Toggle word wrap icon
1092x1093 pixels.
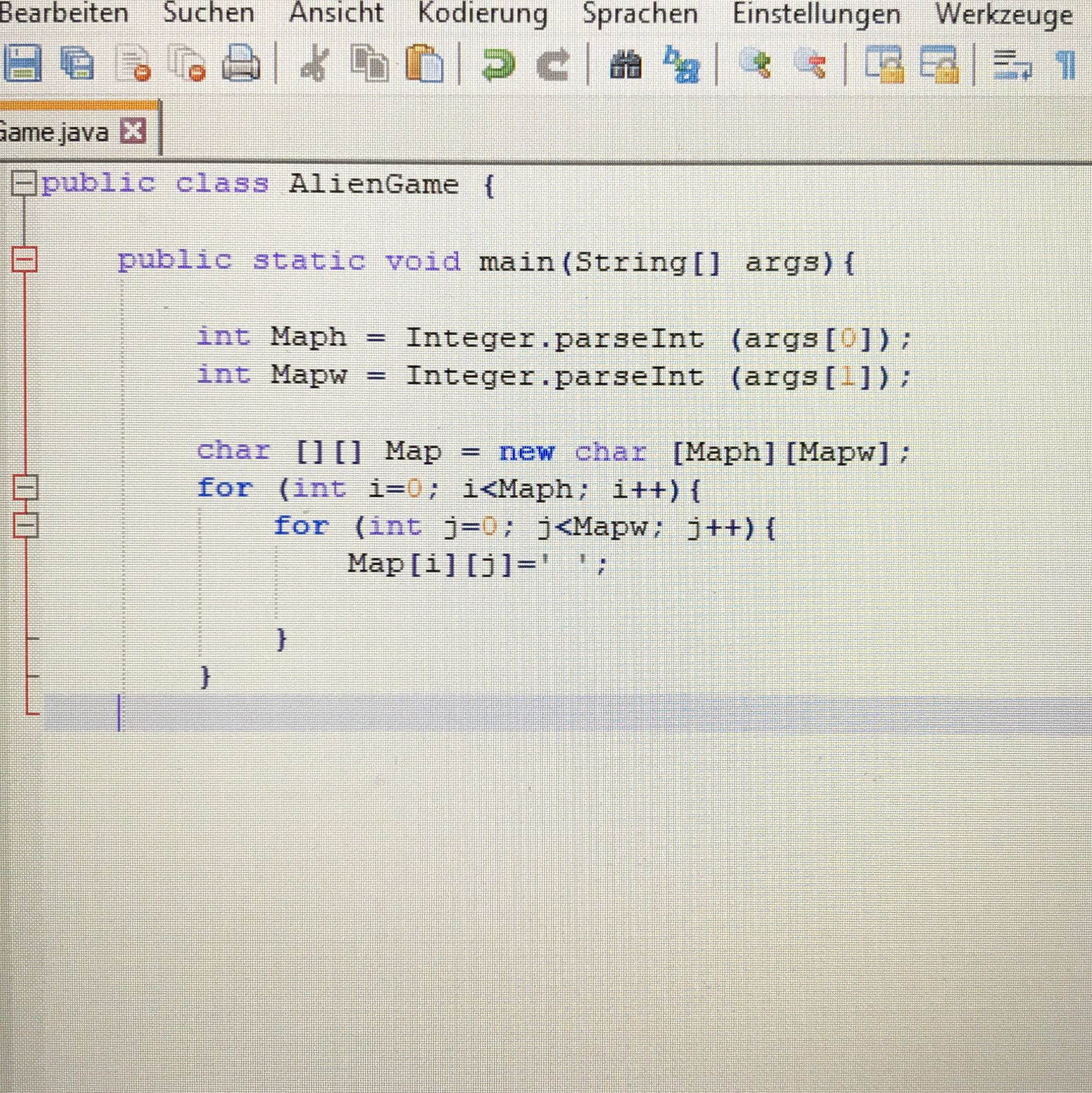click(x=1012, y=65)
